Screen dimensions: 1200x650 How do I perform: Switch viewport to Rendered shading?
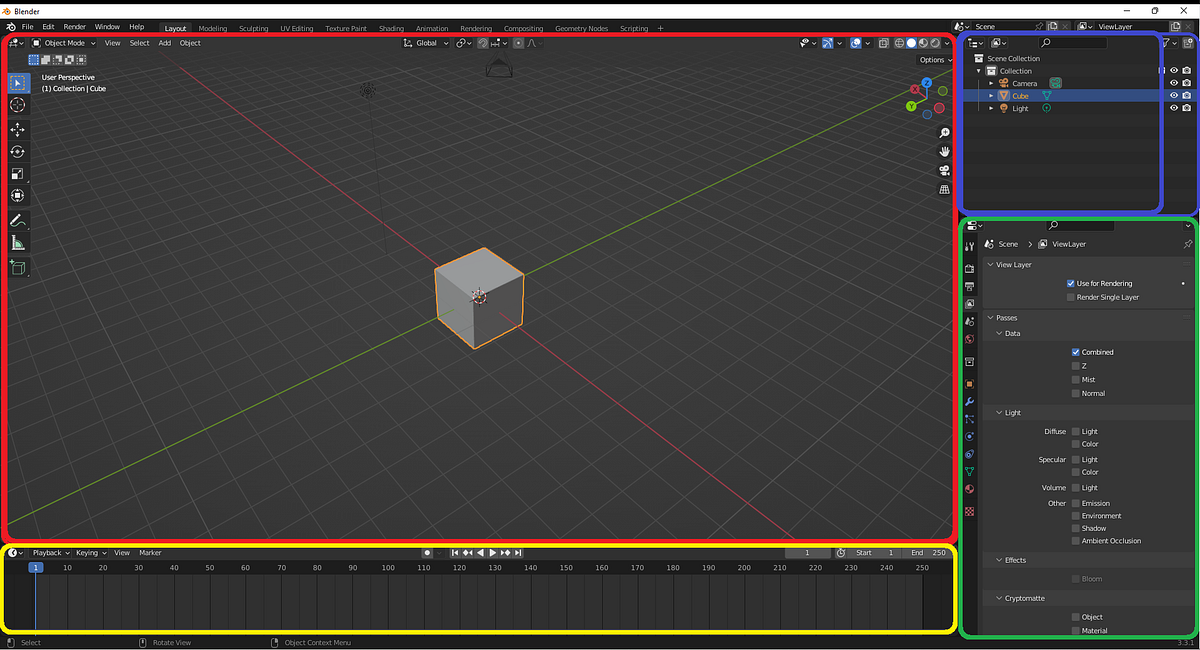point(933,42)
